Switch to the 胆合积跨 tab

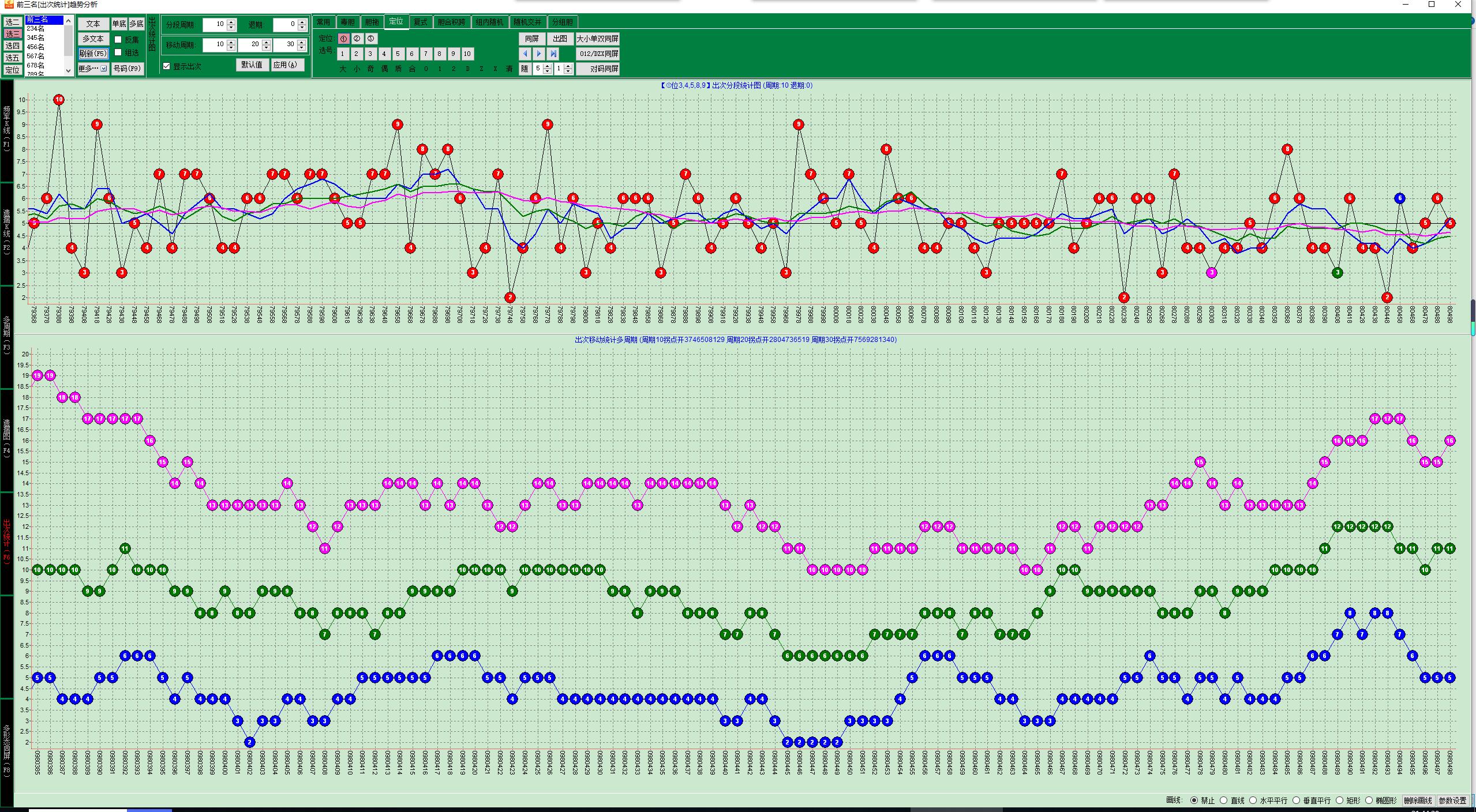(451, 22)
